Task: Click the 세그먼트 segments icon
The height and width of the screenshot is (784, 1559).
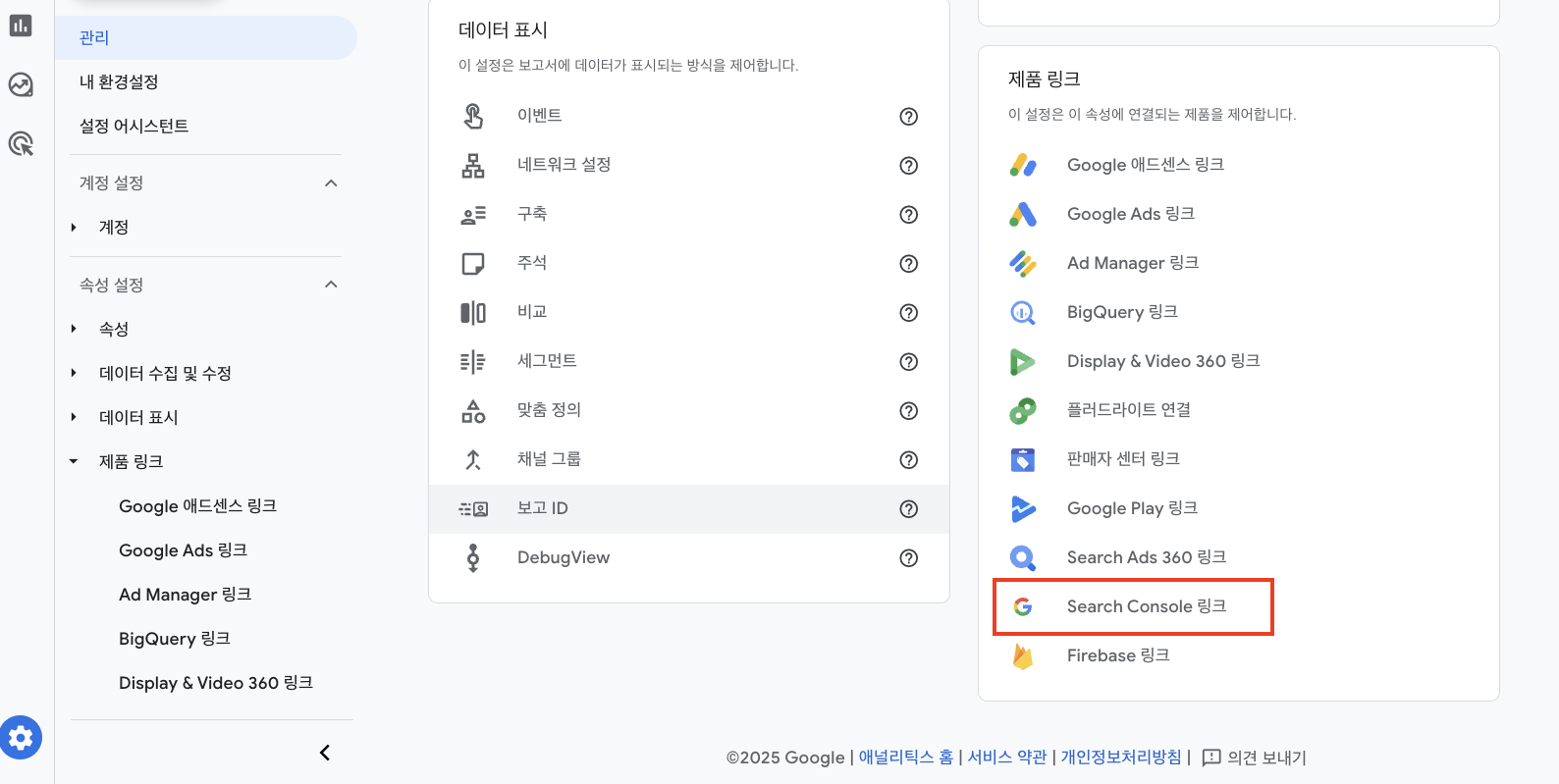Action: pyautogui.click(x=473, y=361)
